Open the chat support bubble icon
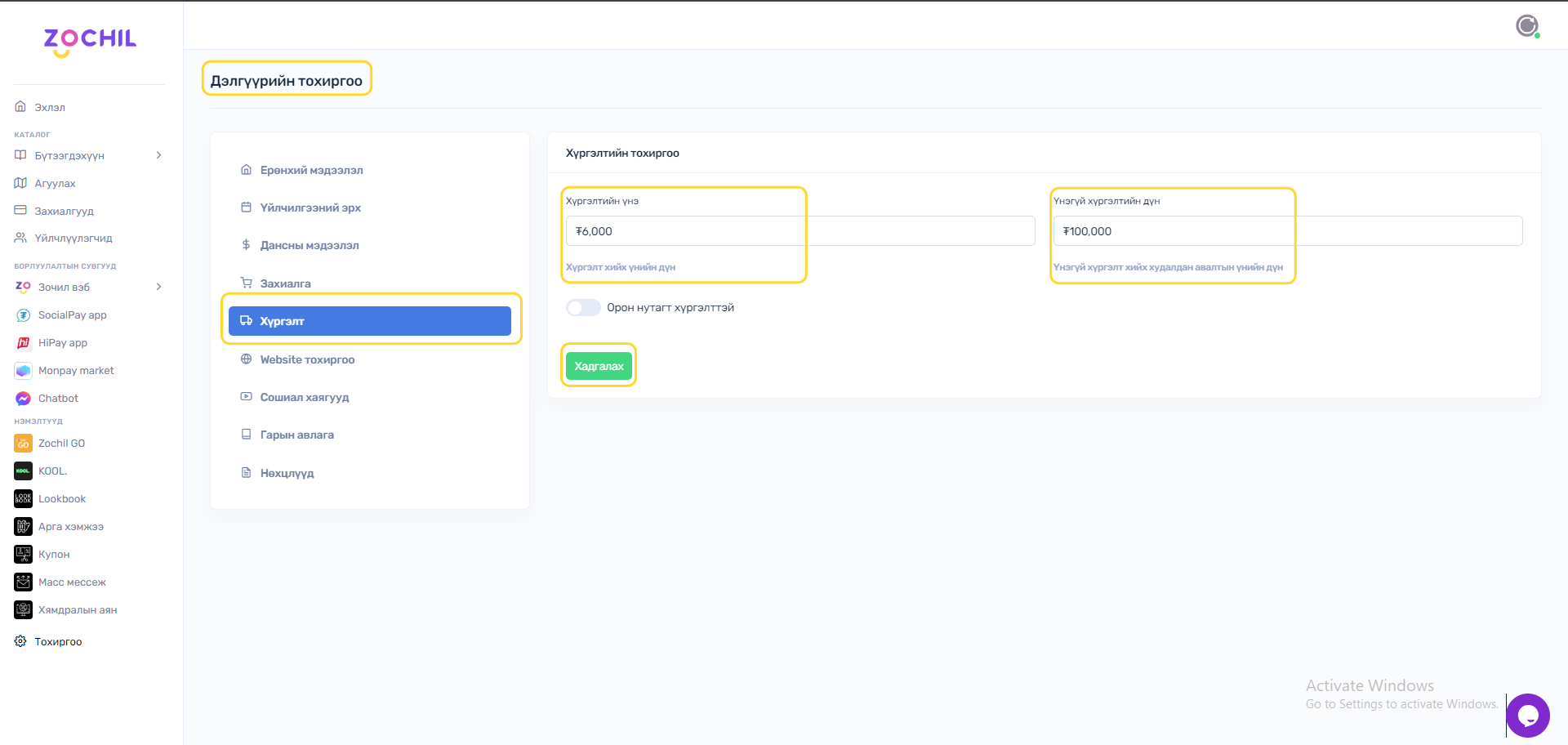 click(1527, 716)
